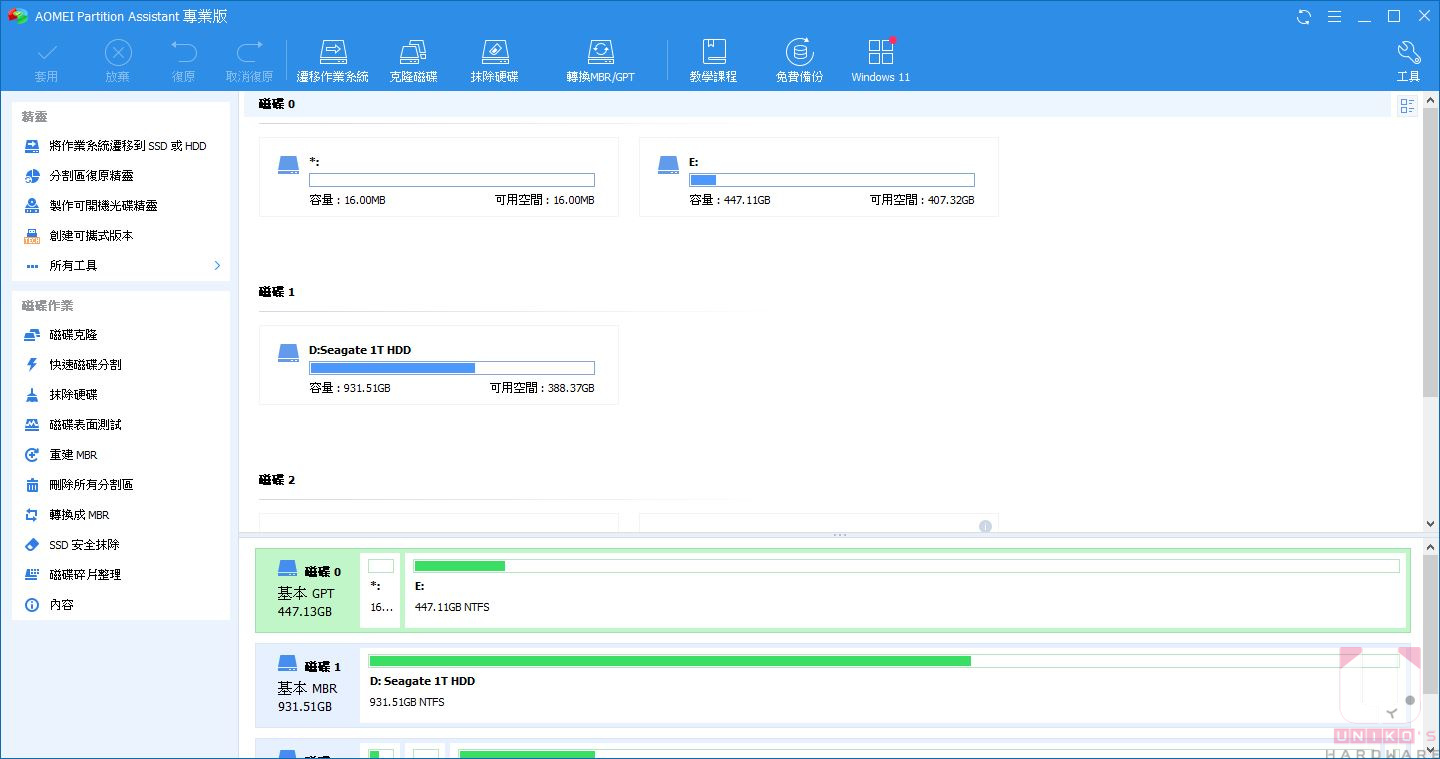
Task: Toggle the disk view layout icon
Action: (x=1407, y=106)
